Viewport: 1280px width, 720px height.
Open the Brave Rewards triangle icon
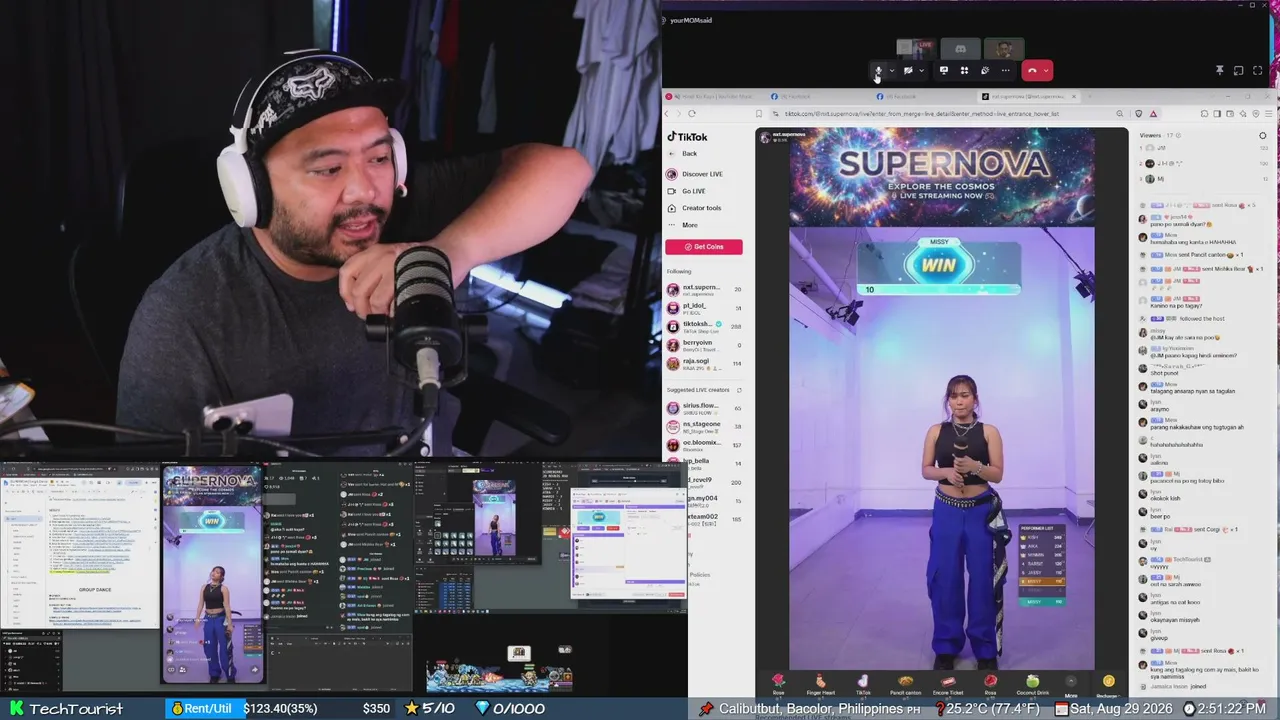point(1153,114)
